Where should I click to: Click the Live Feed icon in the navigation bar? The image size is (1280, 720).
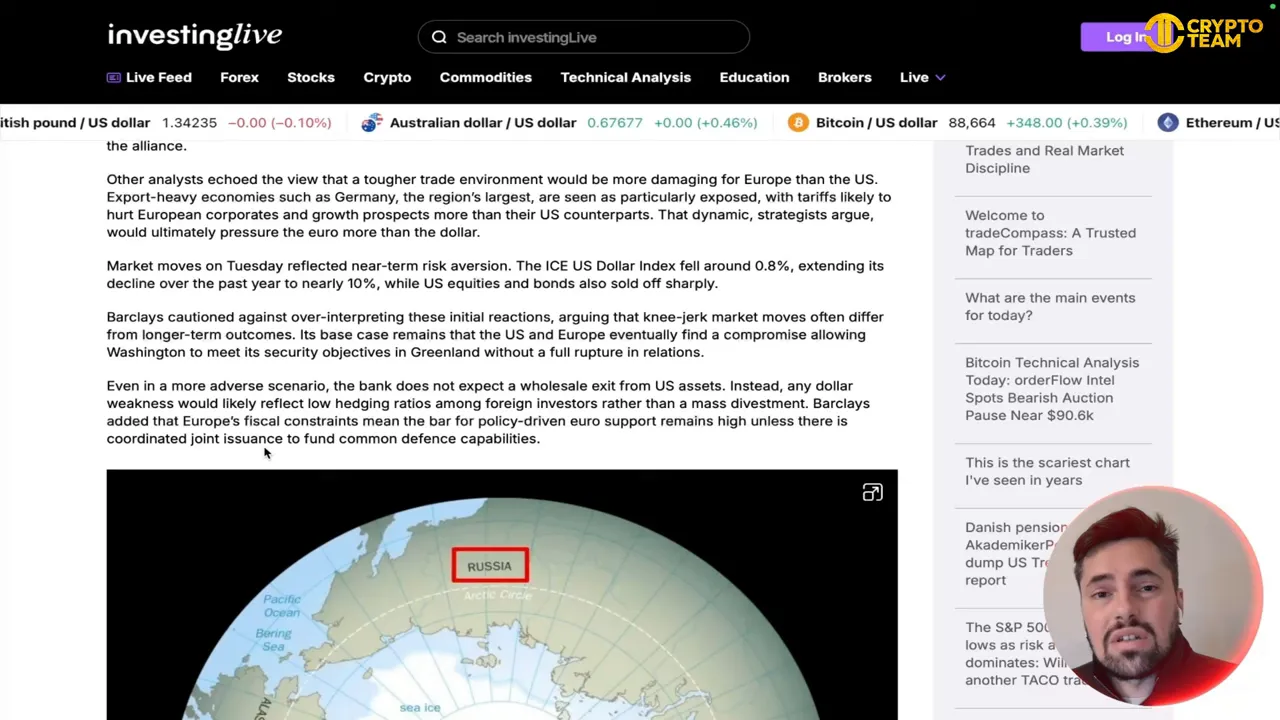point(114,77)
